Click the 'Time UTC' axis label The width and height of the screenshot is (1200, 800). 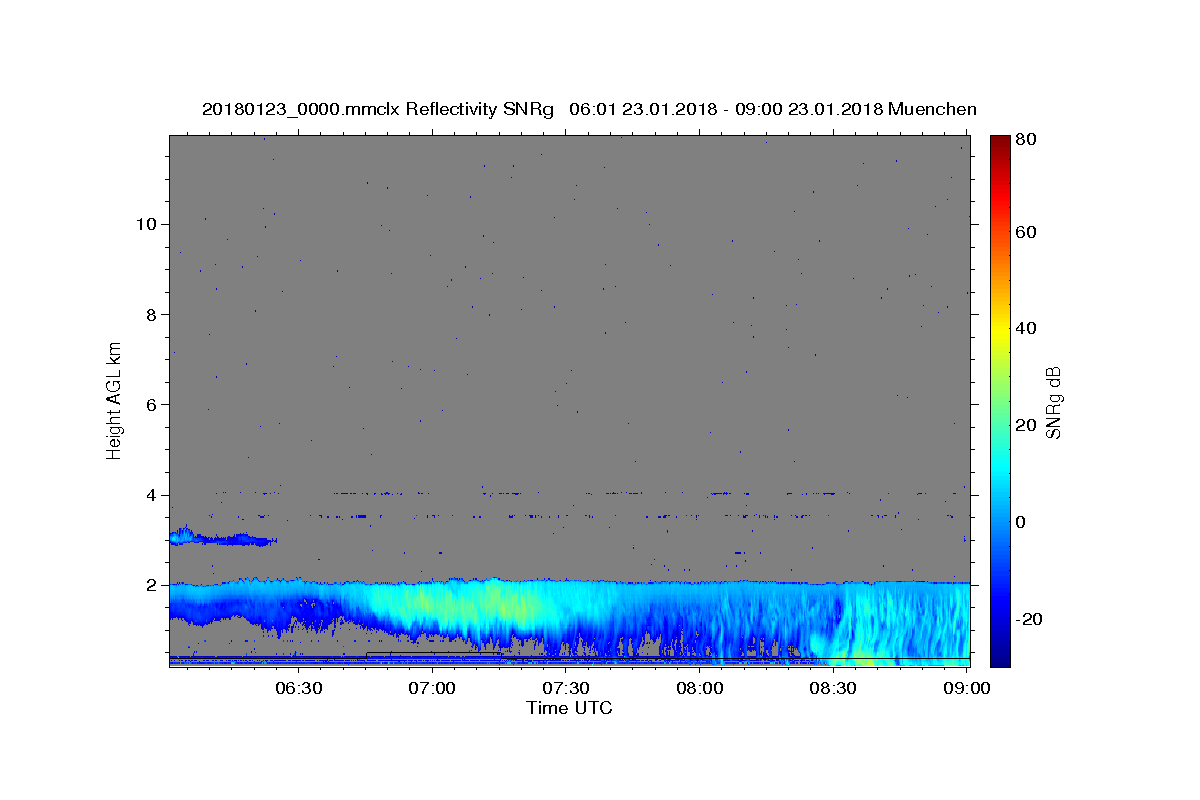[x=569, y=708]
